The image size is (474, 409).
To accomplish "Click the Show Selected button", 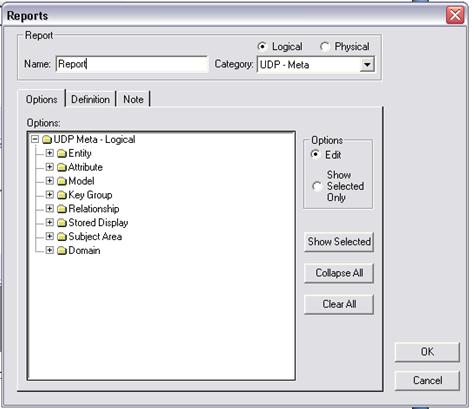I will (339, 242).
